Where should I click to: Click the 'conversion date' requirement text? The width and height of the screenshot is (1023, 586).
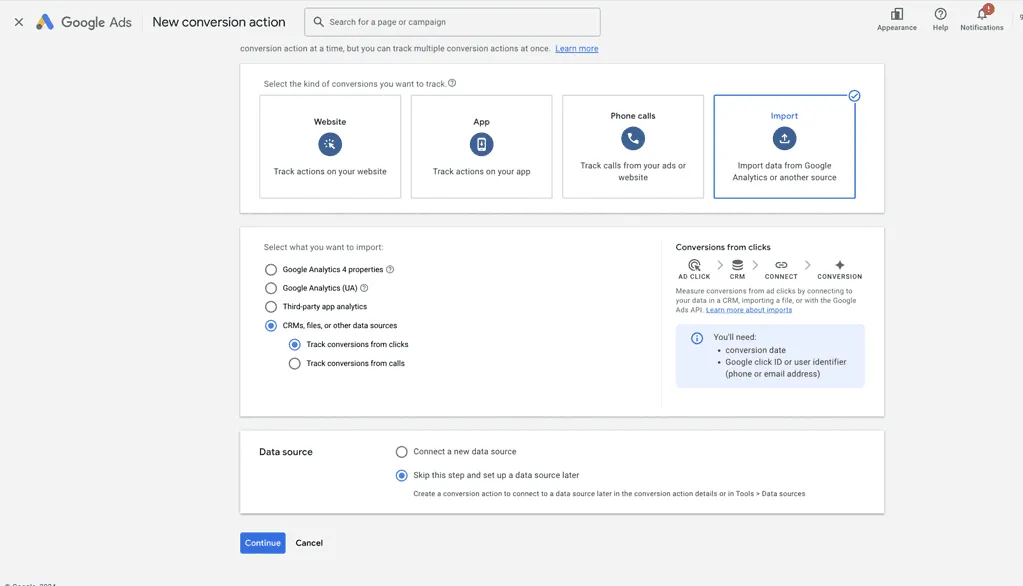(756, 350)
